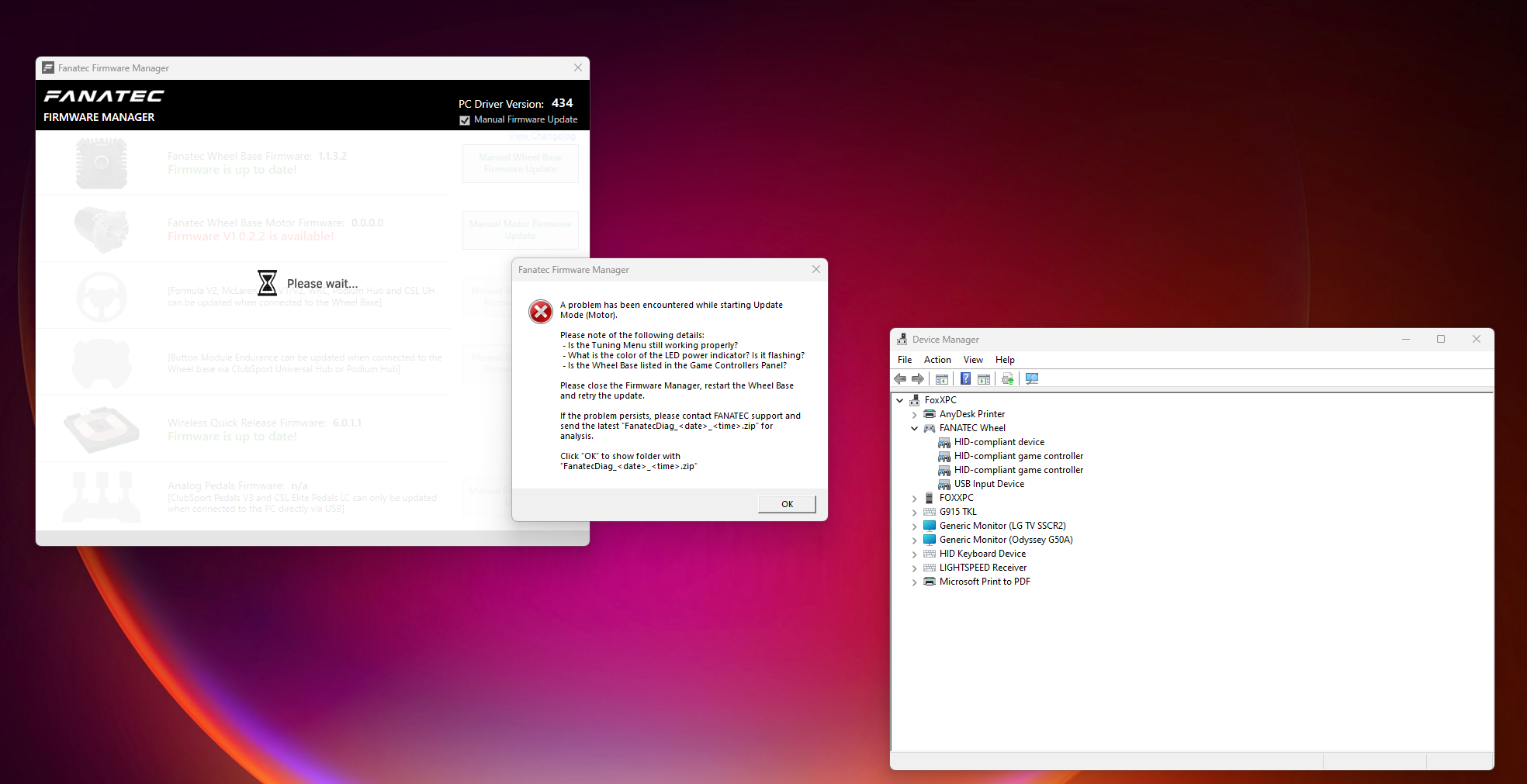This screenshot has width=1527, height=784.
Task: Click the Device Manager title bar icon
Action: [x=902, y=340]
